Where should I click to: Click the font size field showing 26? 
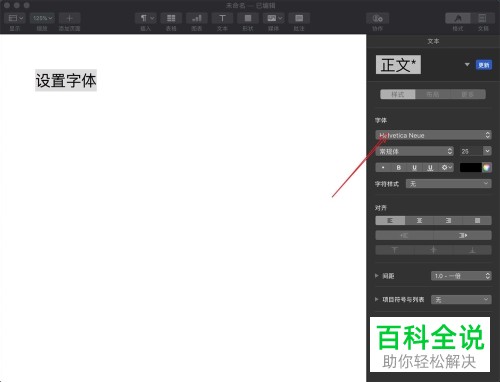[x=471, y=151]
